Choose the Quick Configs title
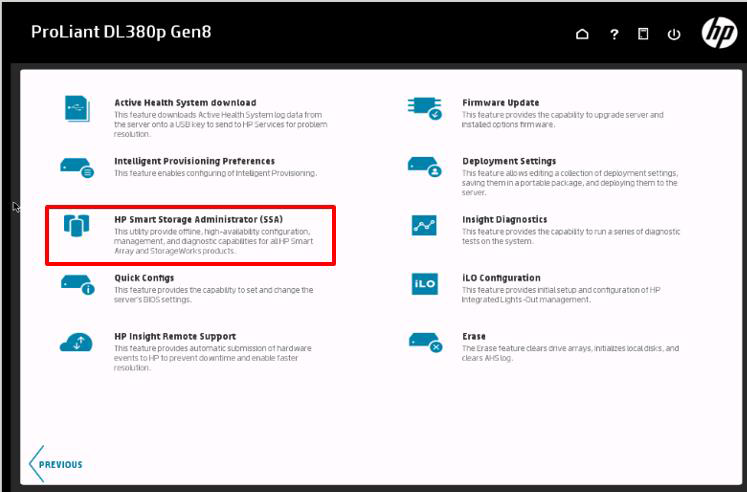 [144, 278]
